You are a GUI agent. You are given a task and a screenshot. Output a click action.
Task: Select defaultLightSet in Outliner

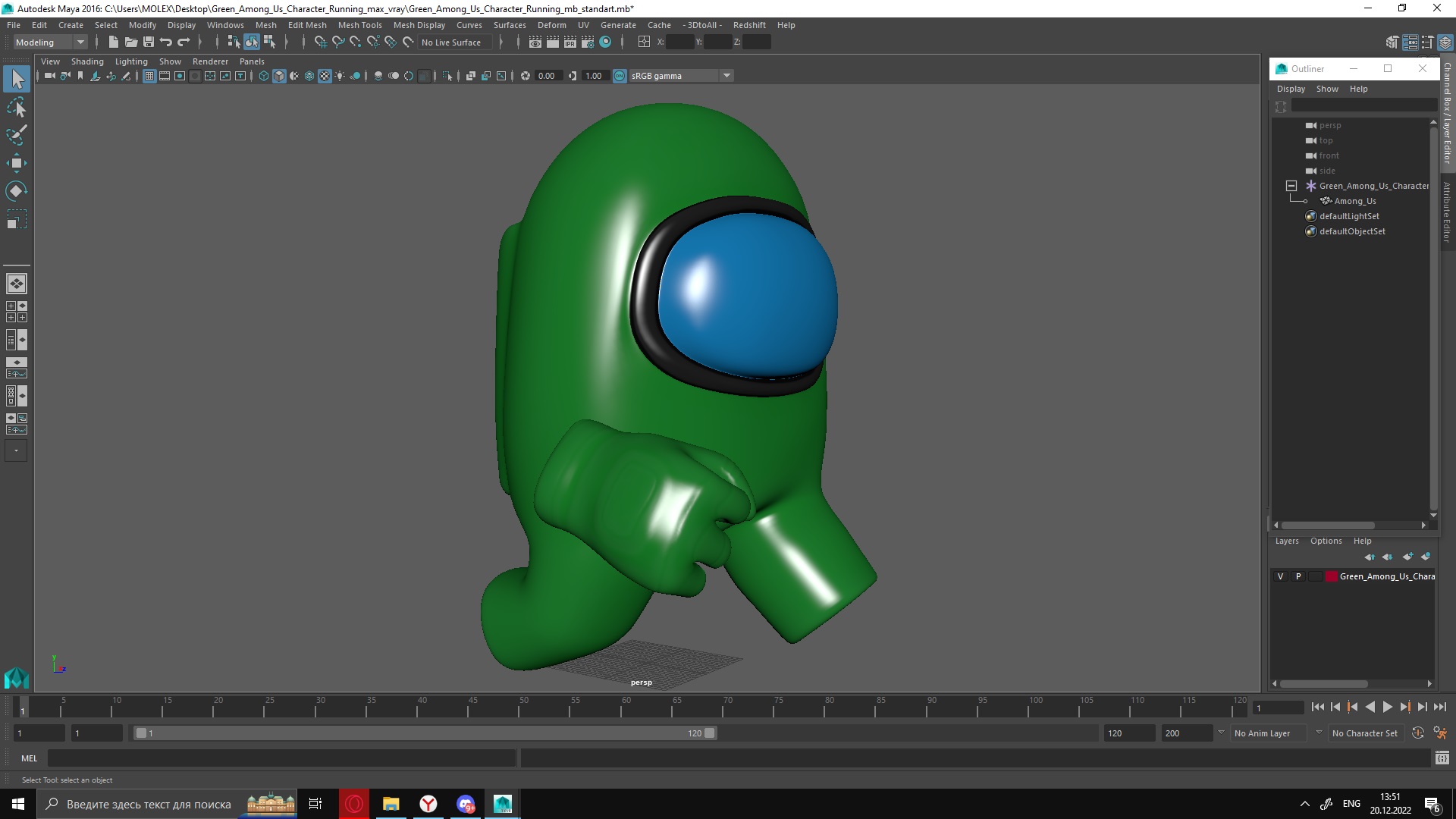(1348, 216)
